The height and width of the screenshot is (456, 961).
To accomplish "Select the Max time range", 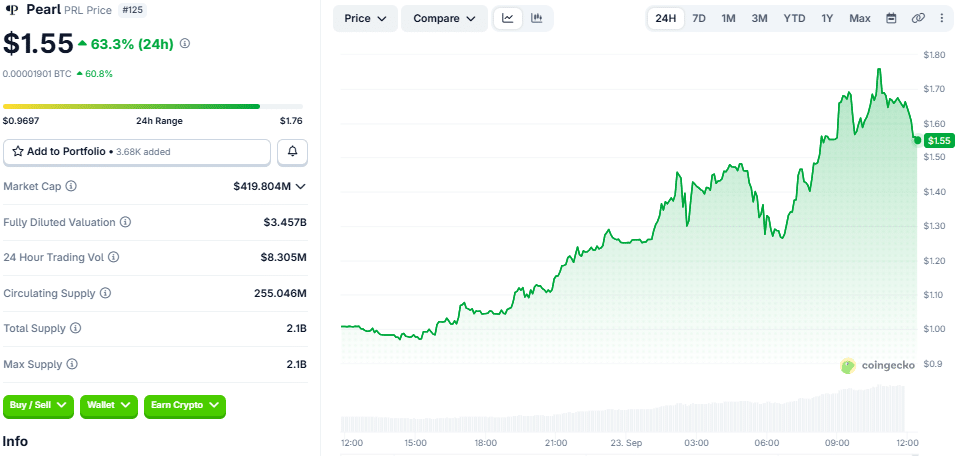I will (x=860, y=18).
